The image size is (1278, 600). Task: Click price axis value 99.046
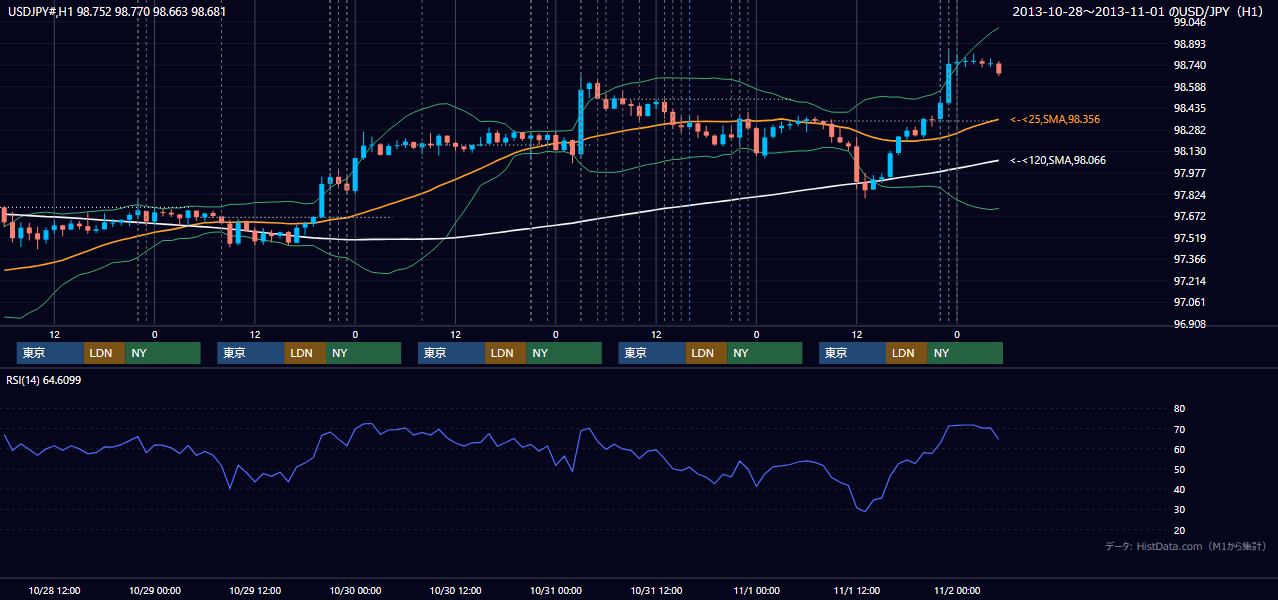click(1192, 22)
